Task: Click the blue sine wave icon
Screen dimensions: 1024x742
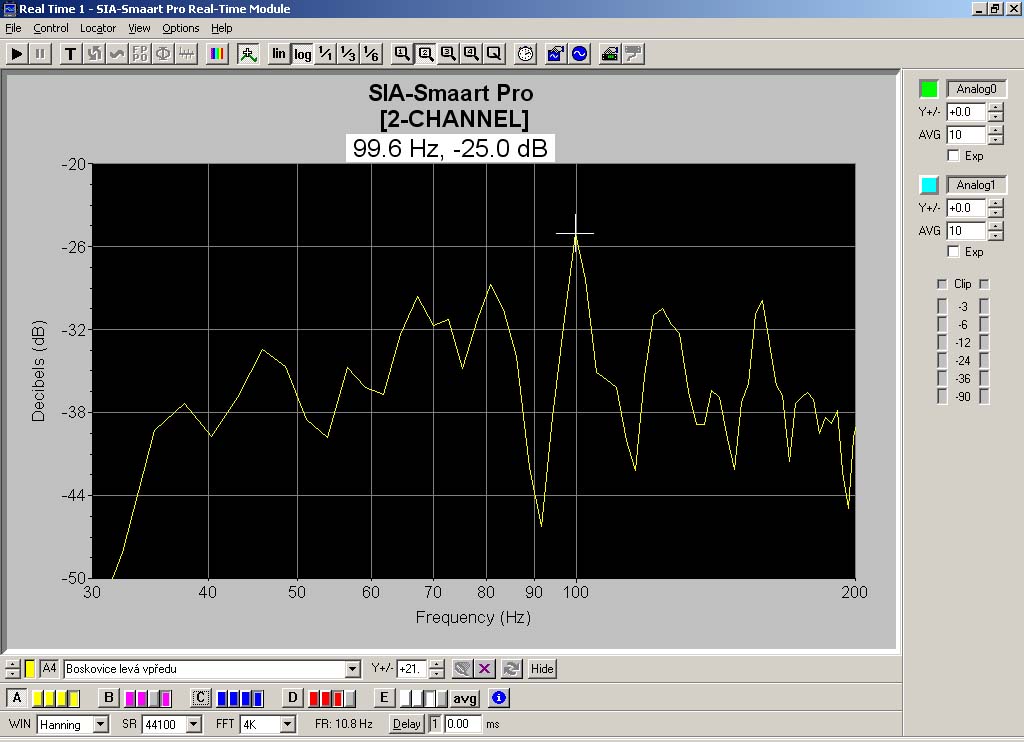Action: point(579,54)
